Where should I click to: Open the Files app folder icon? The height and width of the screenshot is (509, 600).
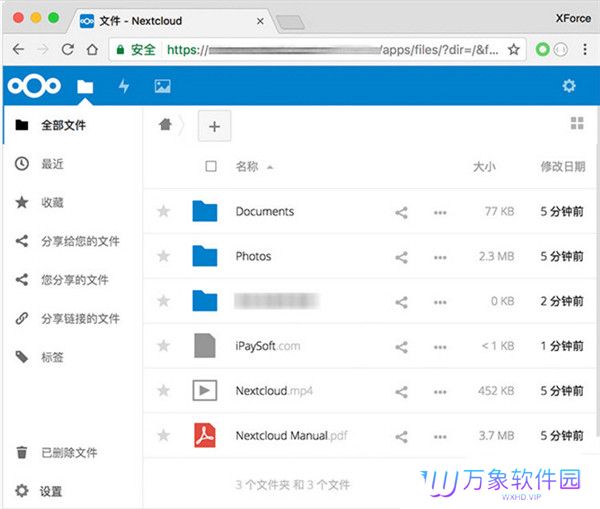[x=85, y=86]
